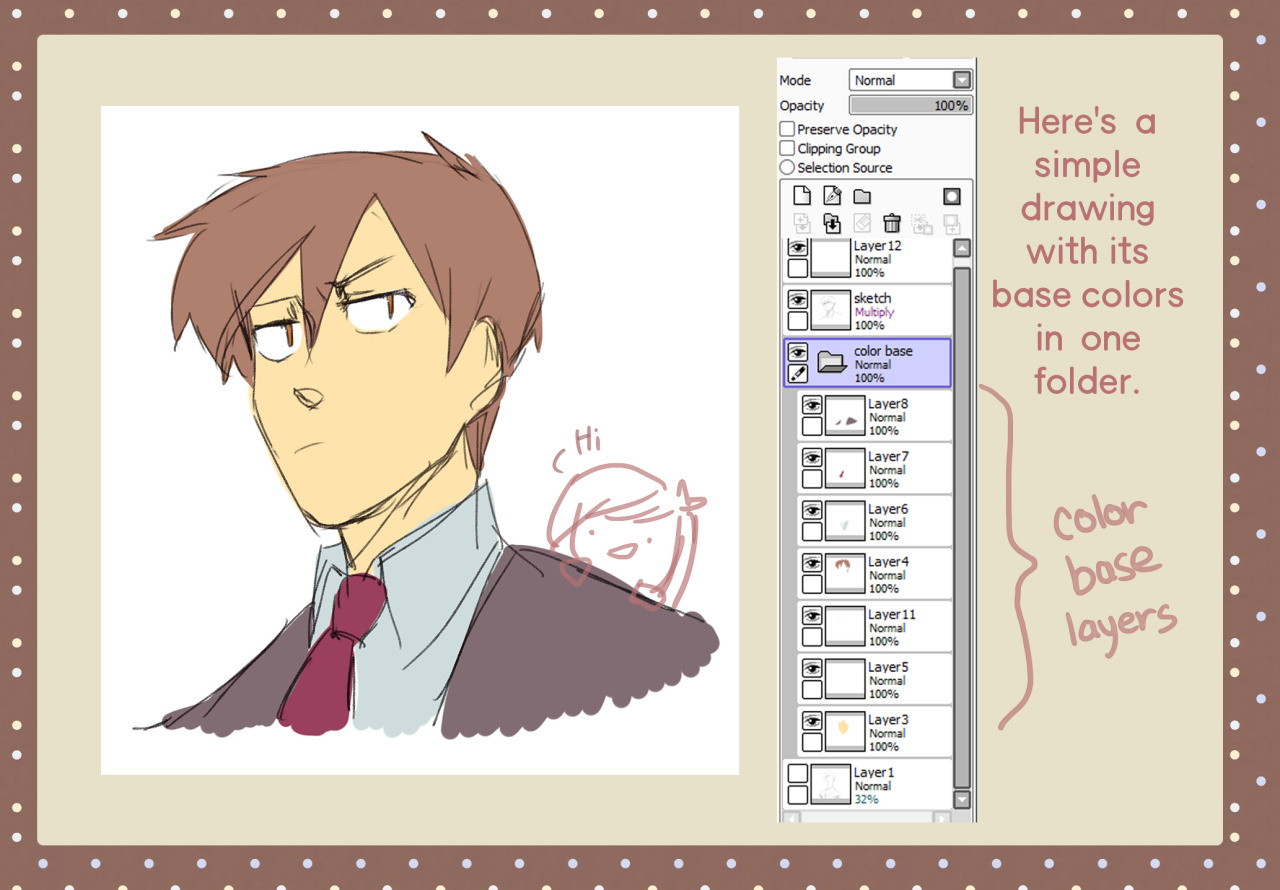Click the layer list scroll-down arrow

coord(962,799)
